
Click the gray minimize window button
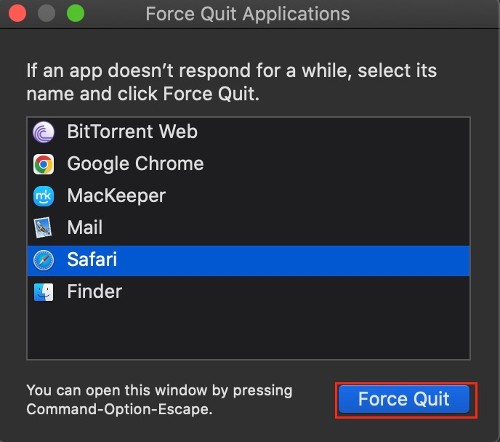[46, 14]
